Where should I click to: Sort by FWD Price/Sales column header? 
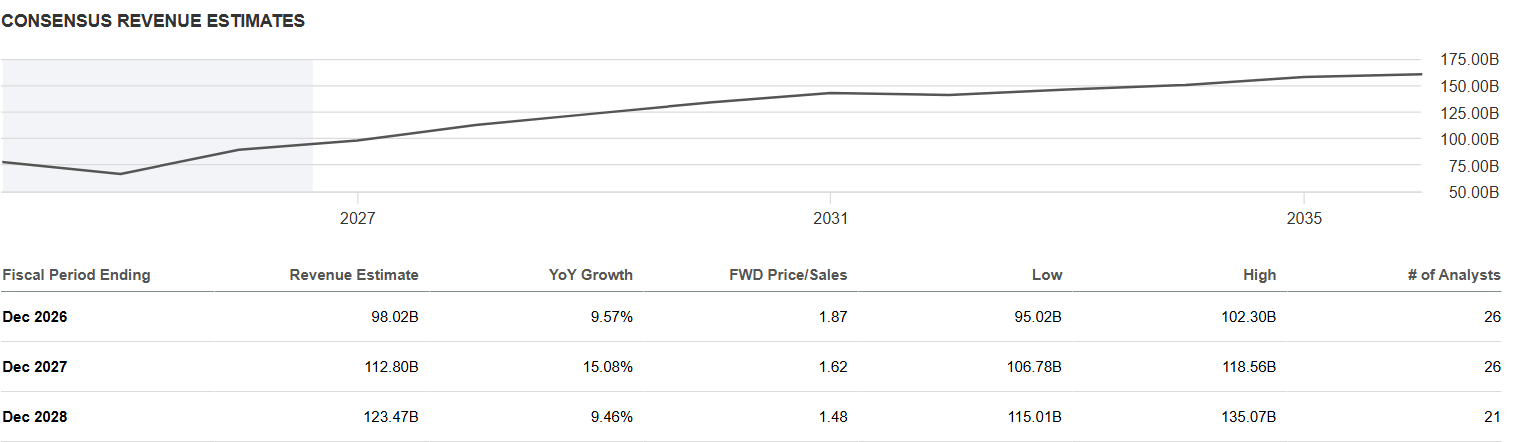point(788,275)
